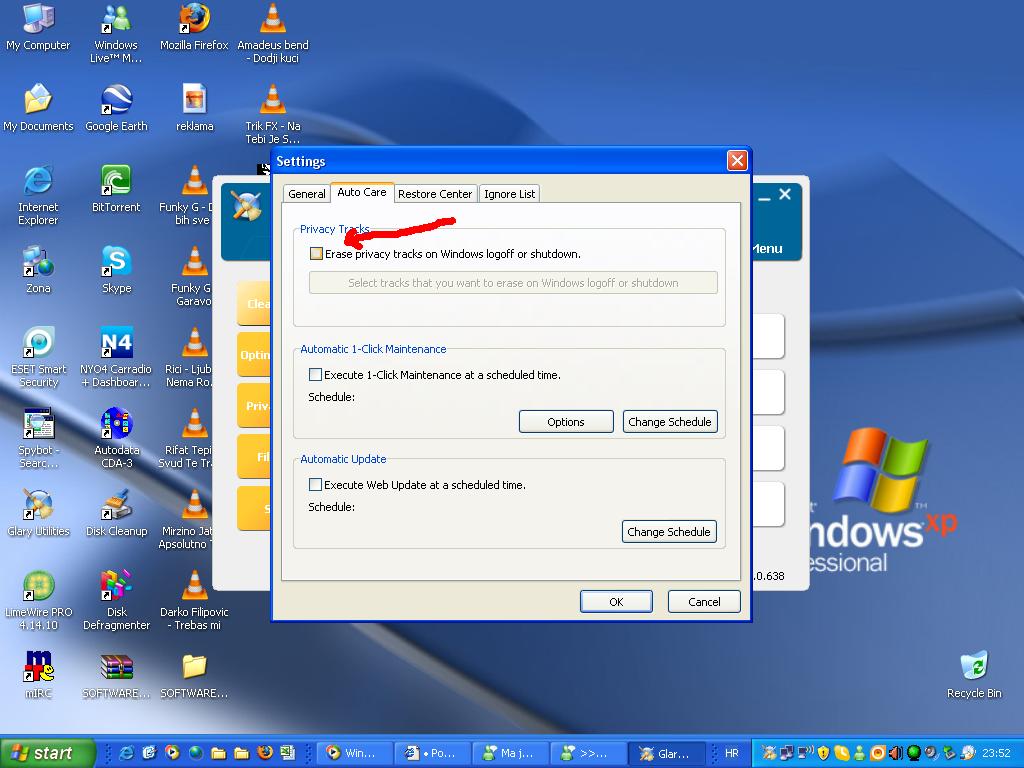Open the Recycle Bin

coord(973,668)
